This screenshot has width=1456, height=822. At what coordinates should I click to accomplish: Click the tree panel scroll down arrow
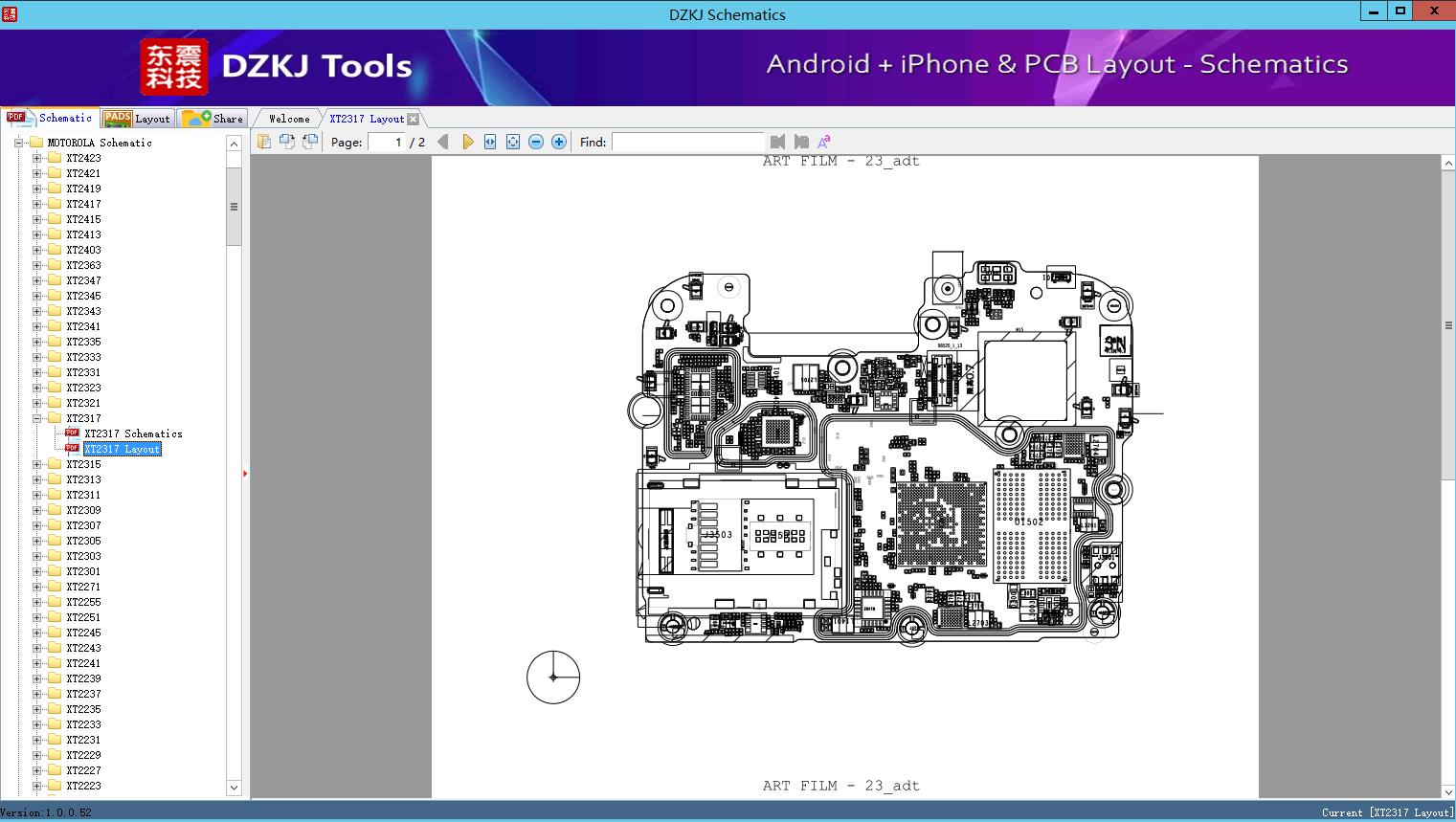coord(234,788)
